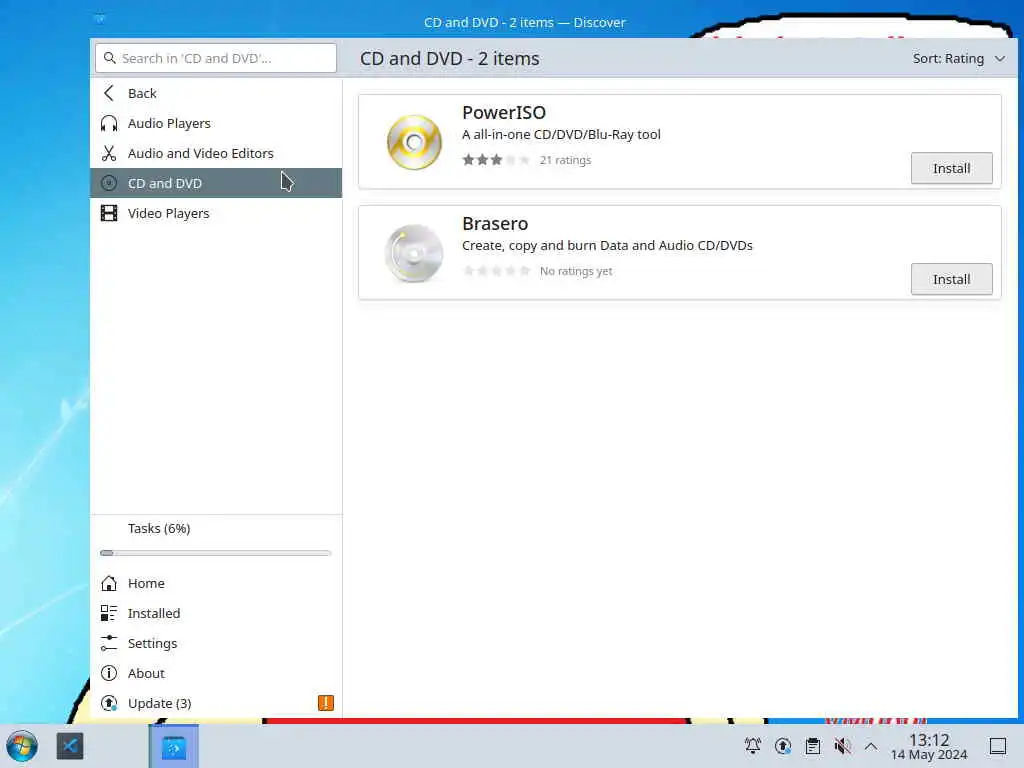Open the Settings page
This screenshot has width=1024, height=768.
click(x=216, y=643)
